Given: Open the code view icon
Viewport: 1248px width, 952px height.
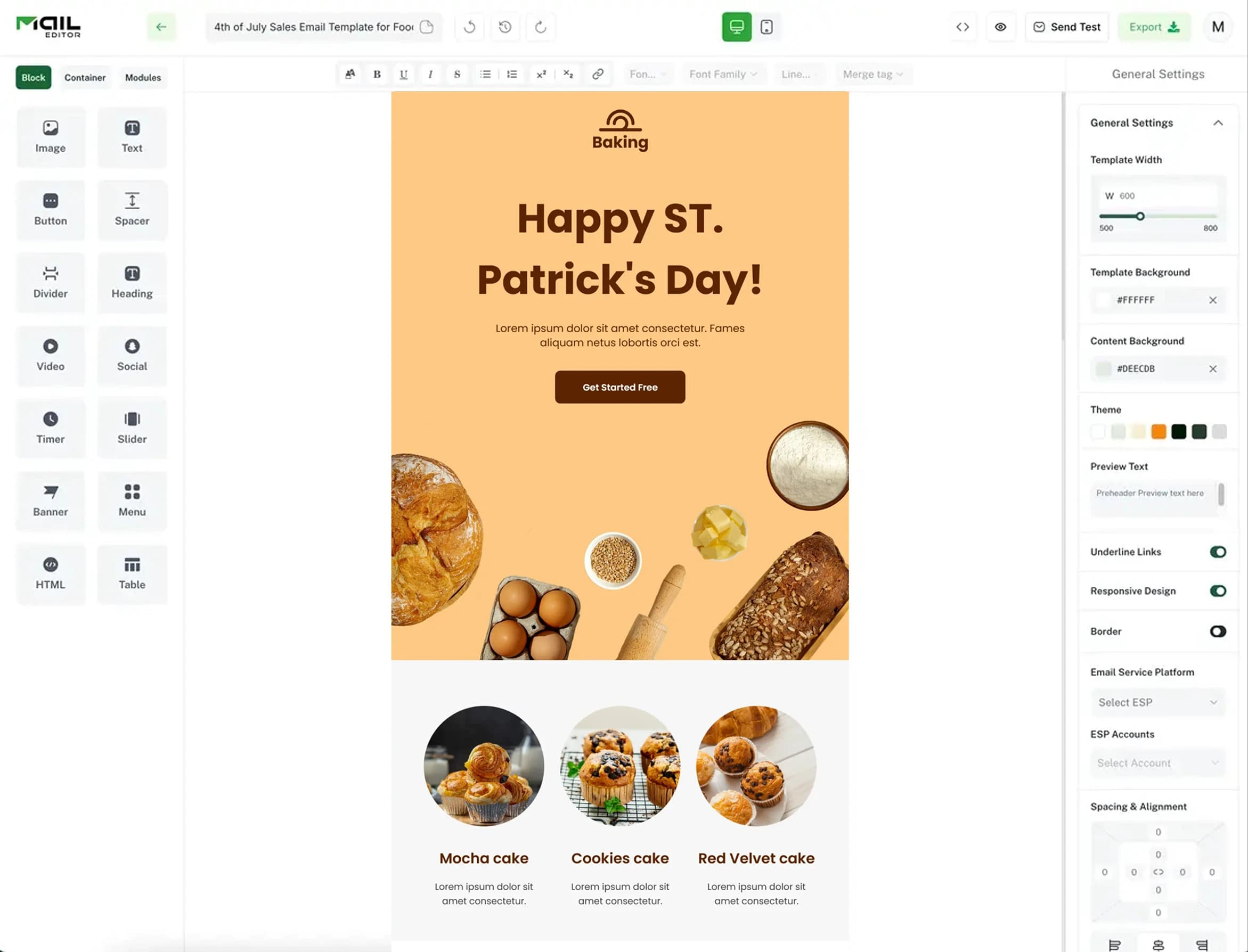Looking at the screenshot, I should 962,27.
